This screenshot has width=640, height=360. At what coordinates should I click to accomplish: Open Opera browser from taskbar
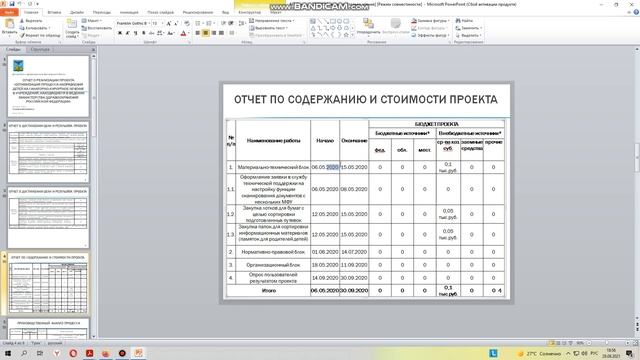point(73,353)
